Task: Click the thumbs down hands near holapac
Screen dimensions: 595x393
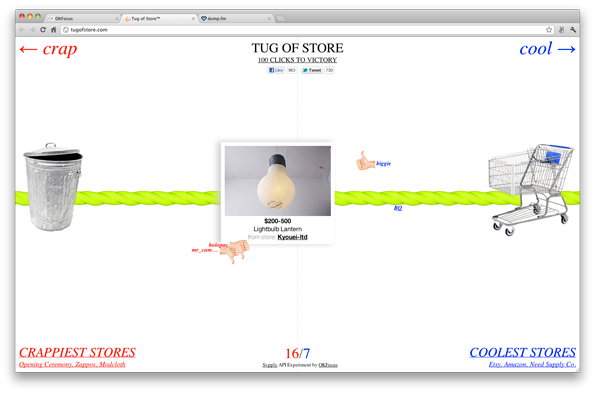Action: [235, 251]
